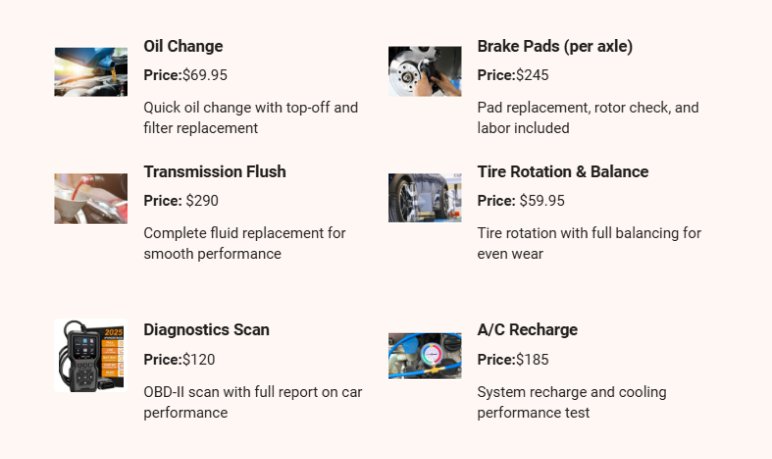Click the $185 A/C recharge price

click(532, 360)
